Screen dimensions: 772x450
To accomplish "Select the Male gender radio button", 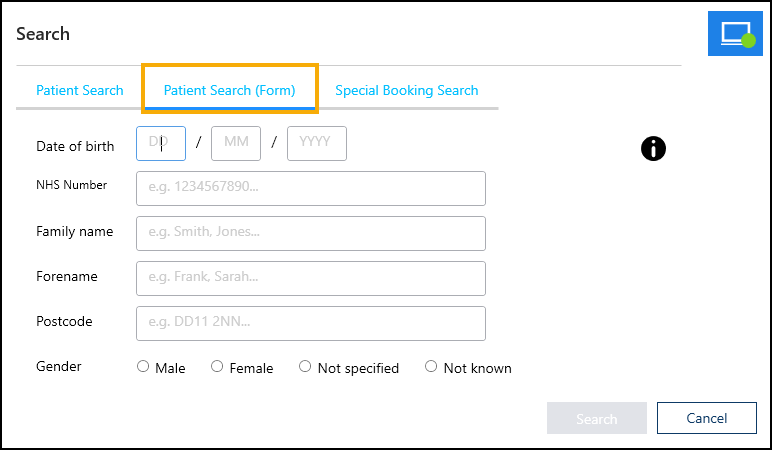I will point(143,367).
